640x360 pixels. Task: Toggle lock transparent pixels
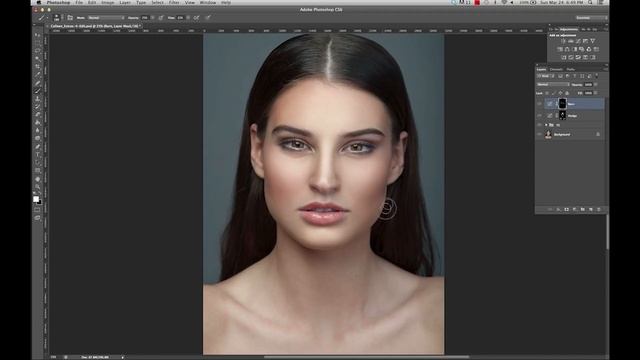547,93
